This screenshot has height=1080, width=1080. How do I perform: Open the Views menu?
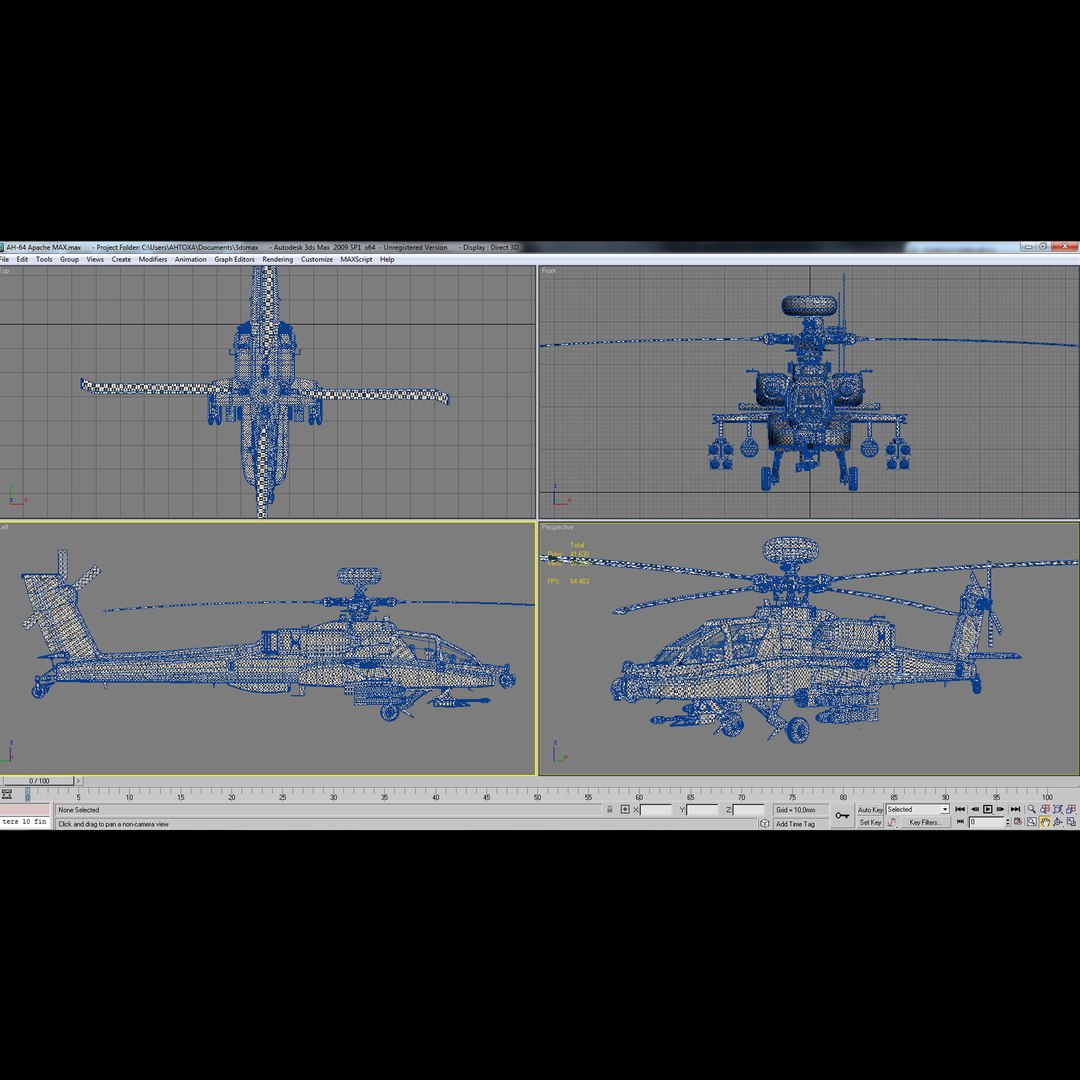click(x=95, y=260)
